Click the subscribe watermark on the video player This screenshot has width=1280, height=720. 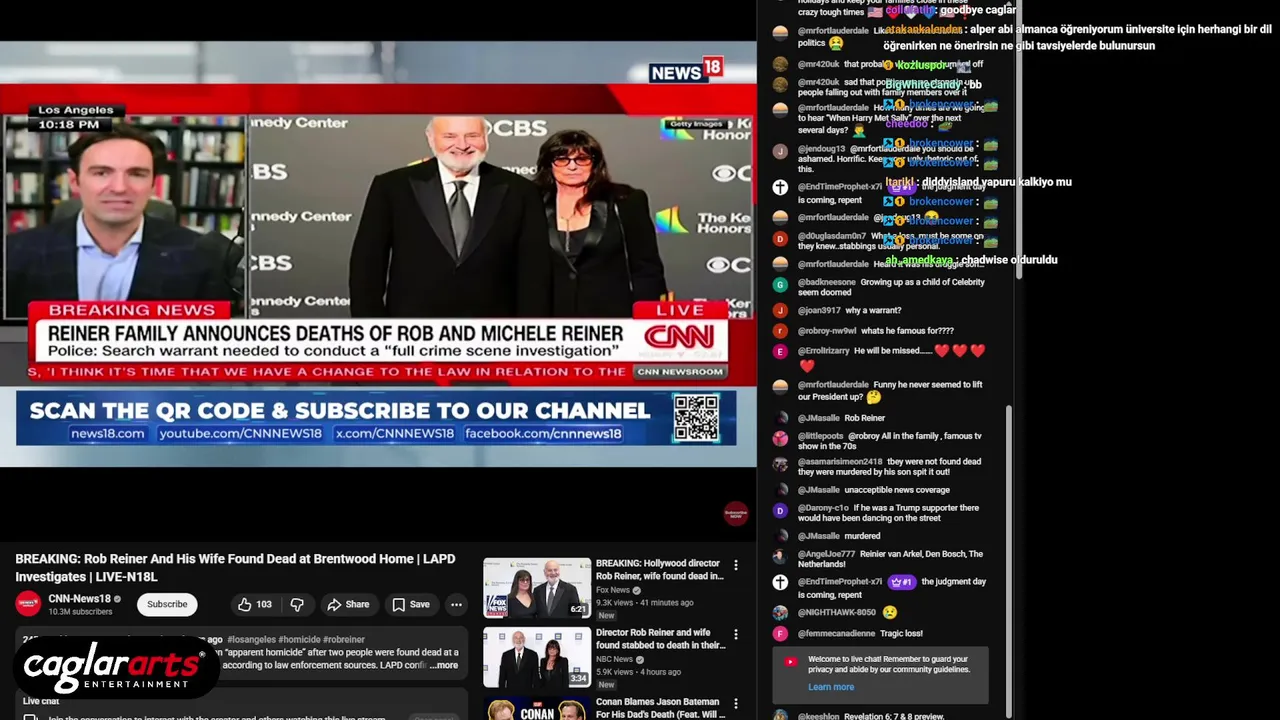coord(736,514)
